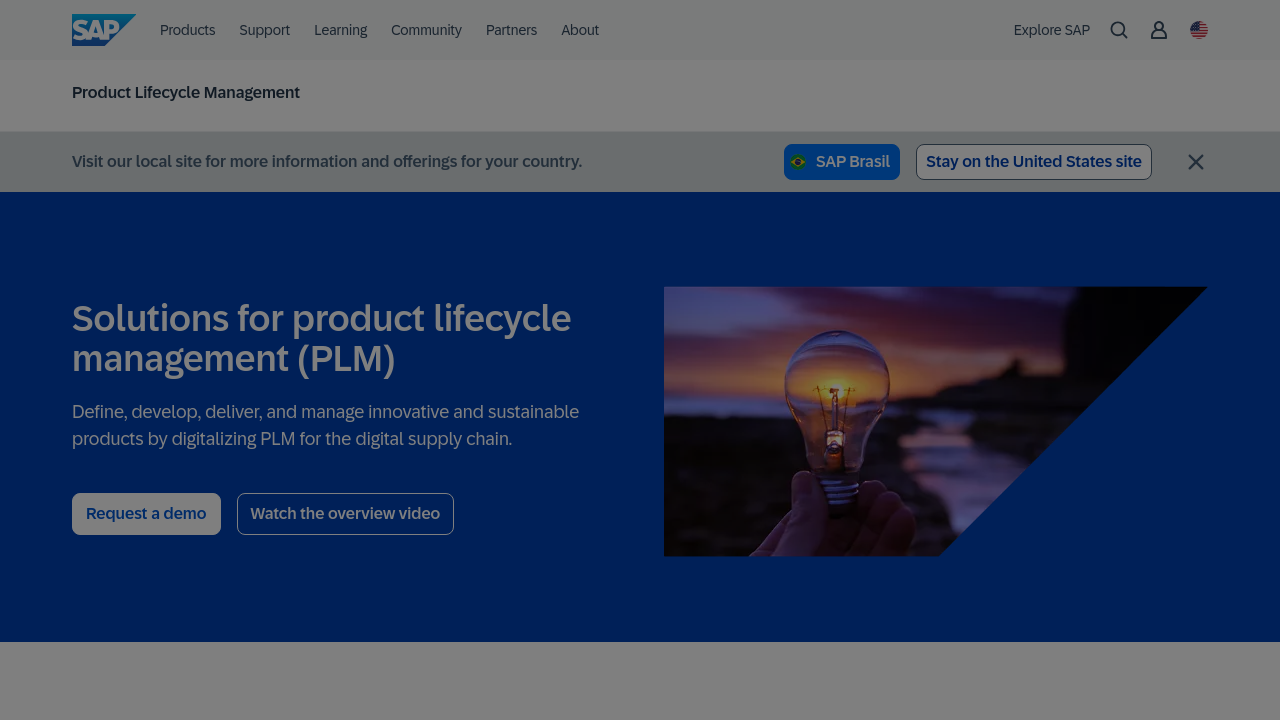
Task: Expand the Partners navigation menu
Action: (511, 30)
